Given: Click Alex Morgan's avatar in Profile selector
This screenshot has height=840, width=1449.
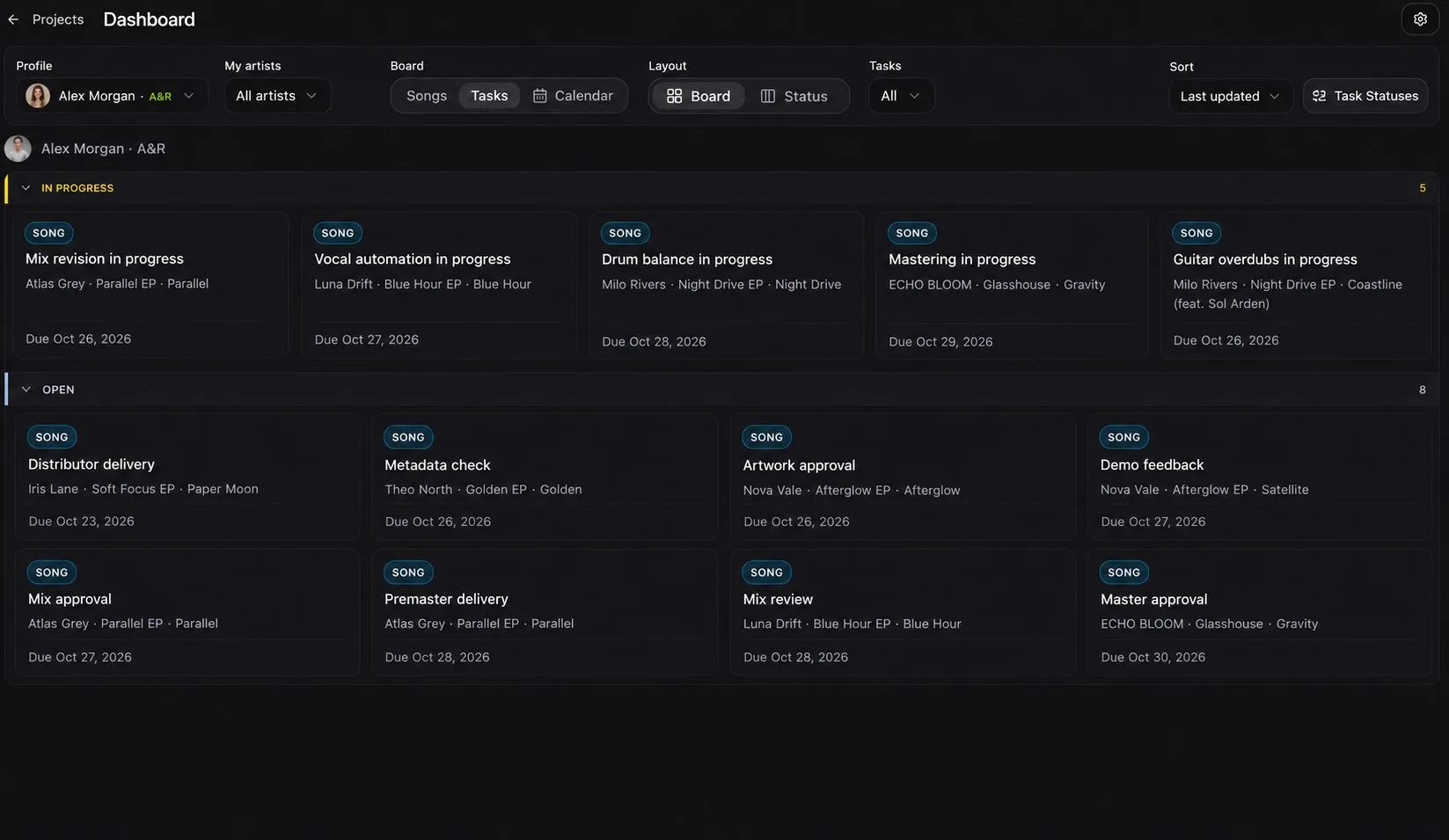Looking at the screenshot, I should pyautogui.click(x=38, y=96).
